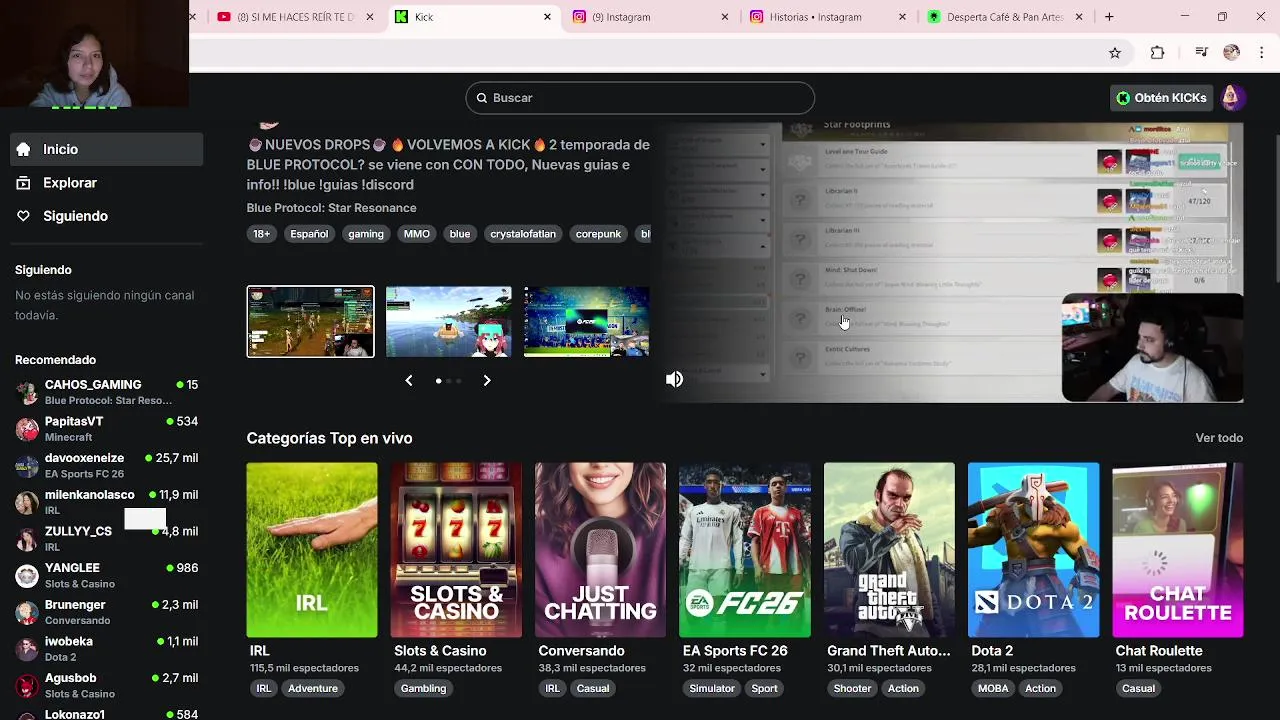Click the Shooter tag under GTA
The height and width of the screenshot is (720, 1280).
pos(853,688)
